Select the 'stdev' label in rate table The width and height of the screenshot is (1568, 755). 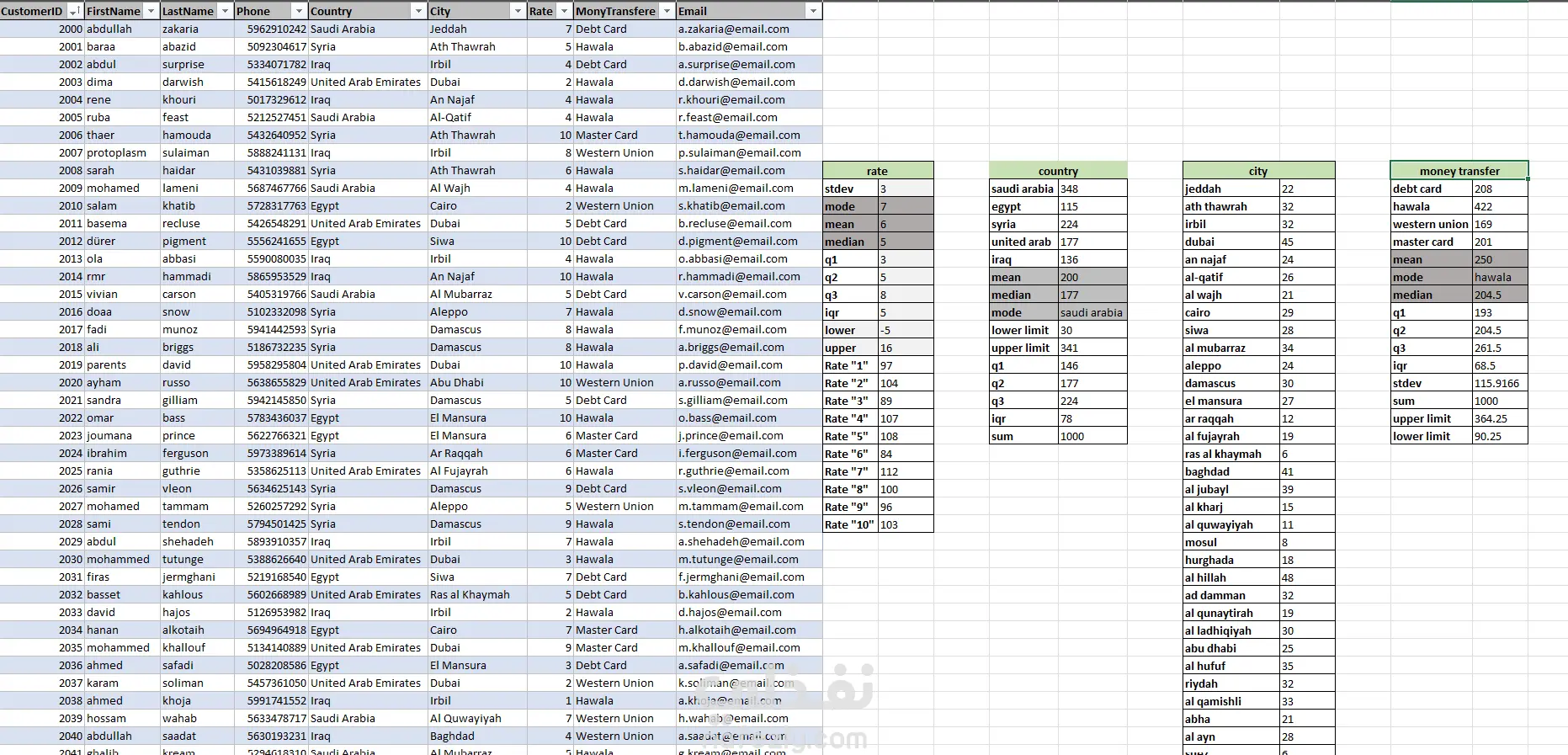tap(850, 189)
